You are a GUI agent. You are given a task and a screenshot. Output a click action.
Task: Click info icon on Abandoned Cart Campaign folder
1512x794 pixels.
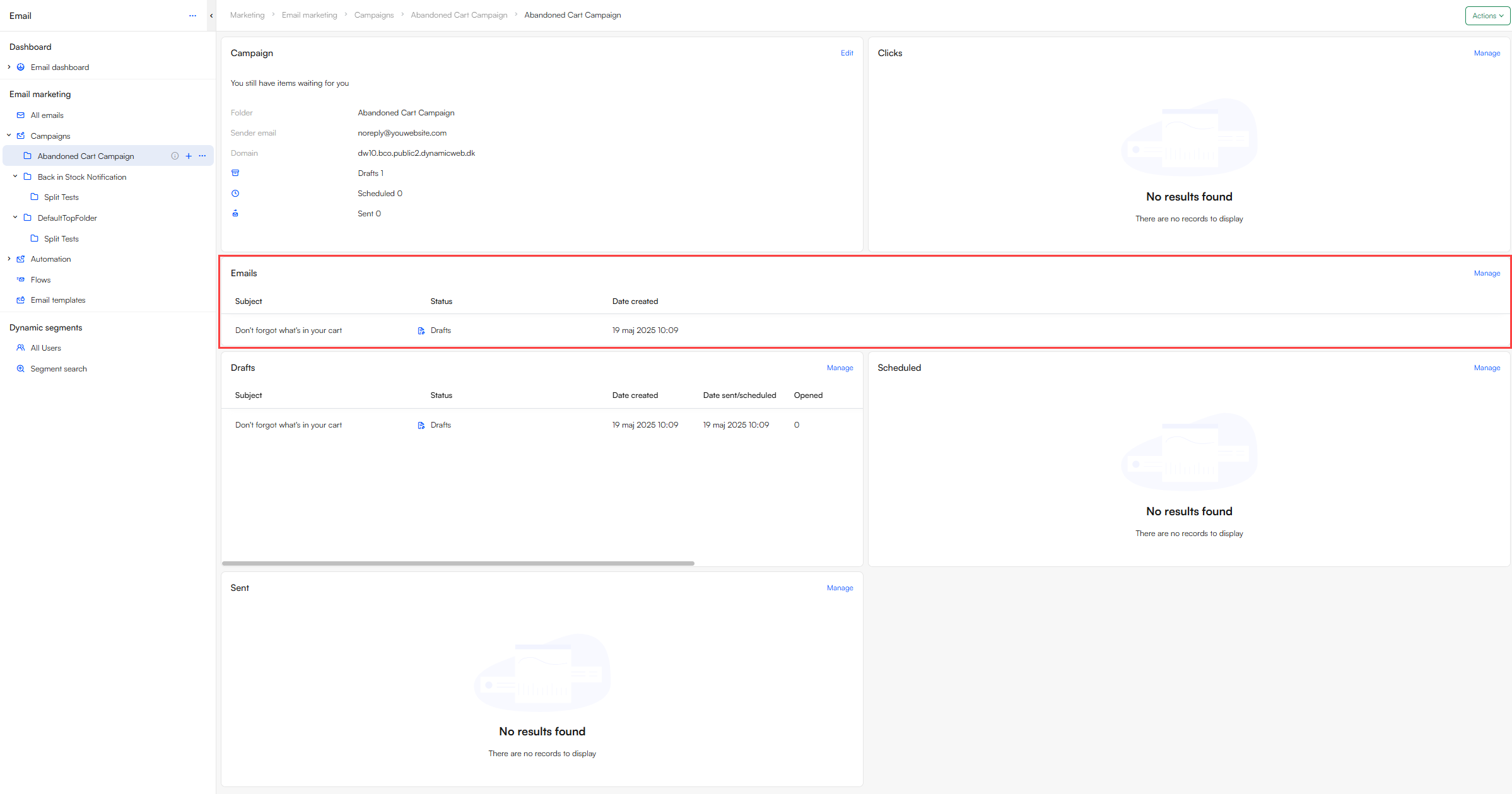pos(175,156)
